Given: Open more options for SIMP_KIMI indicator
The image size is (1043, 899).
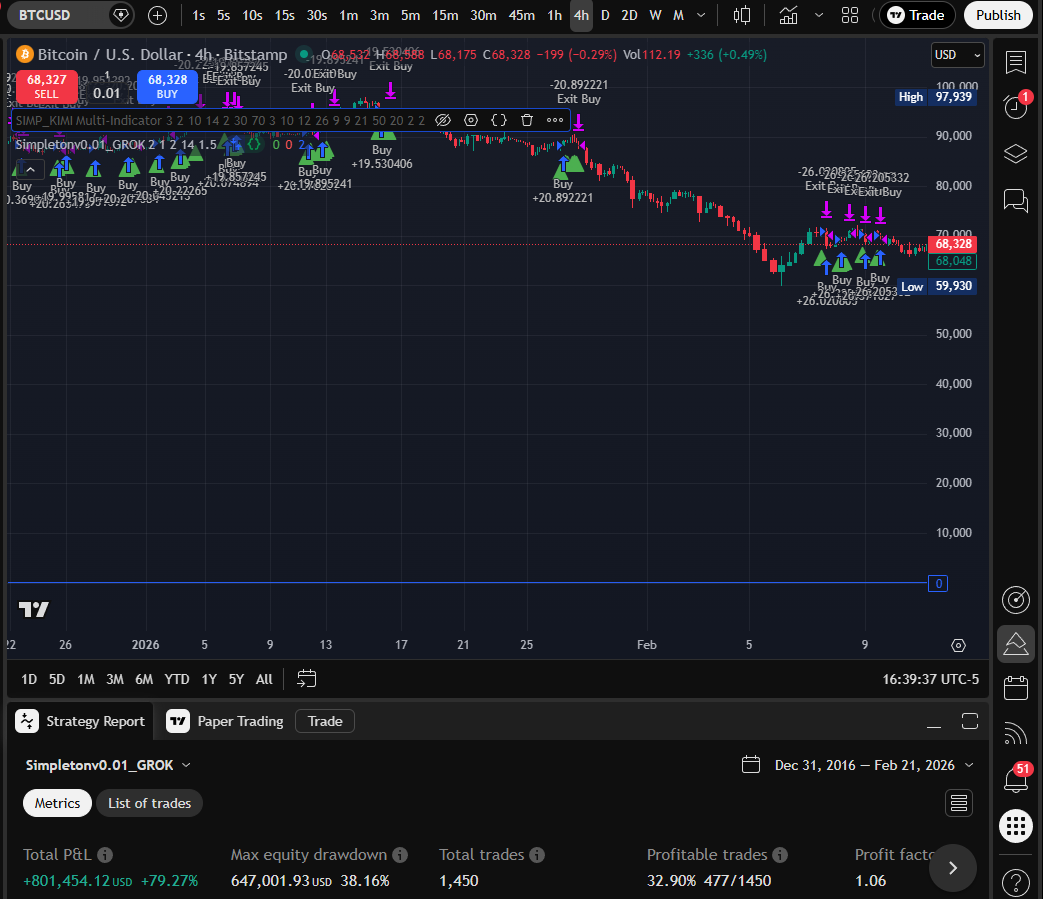Looking at the screenshot, I should pyautogui.click(x=555, y=120).
